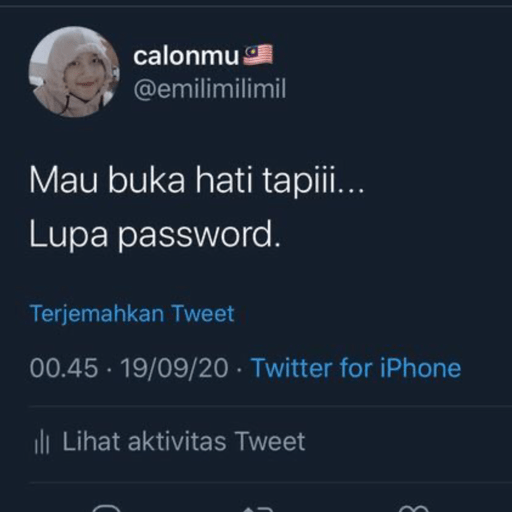Click the word "hati" in the tweet
The image size is (512, 512).
(224, 180)
